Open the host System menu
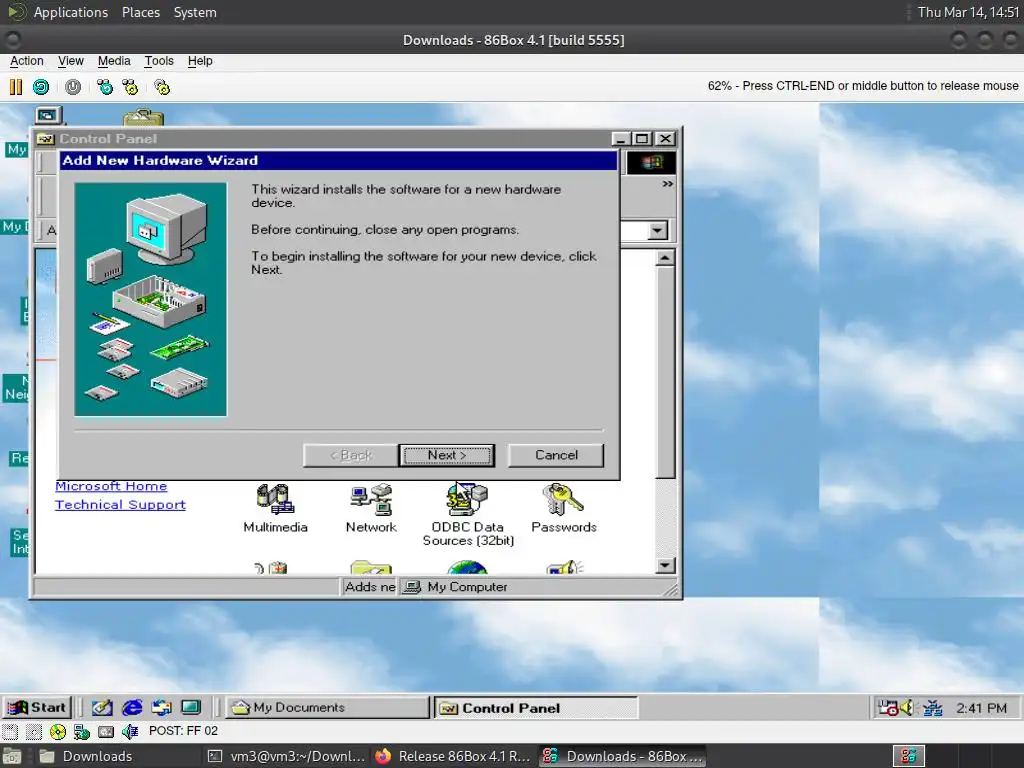This screenshot has height=768, width=1024. point(195,12)
